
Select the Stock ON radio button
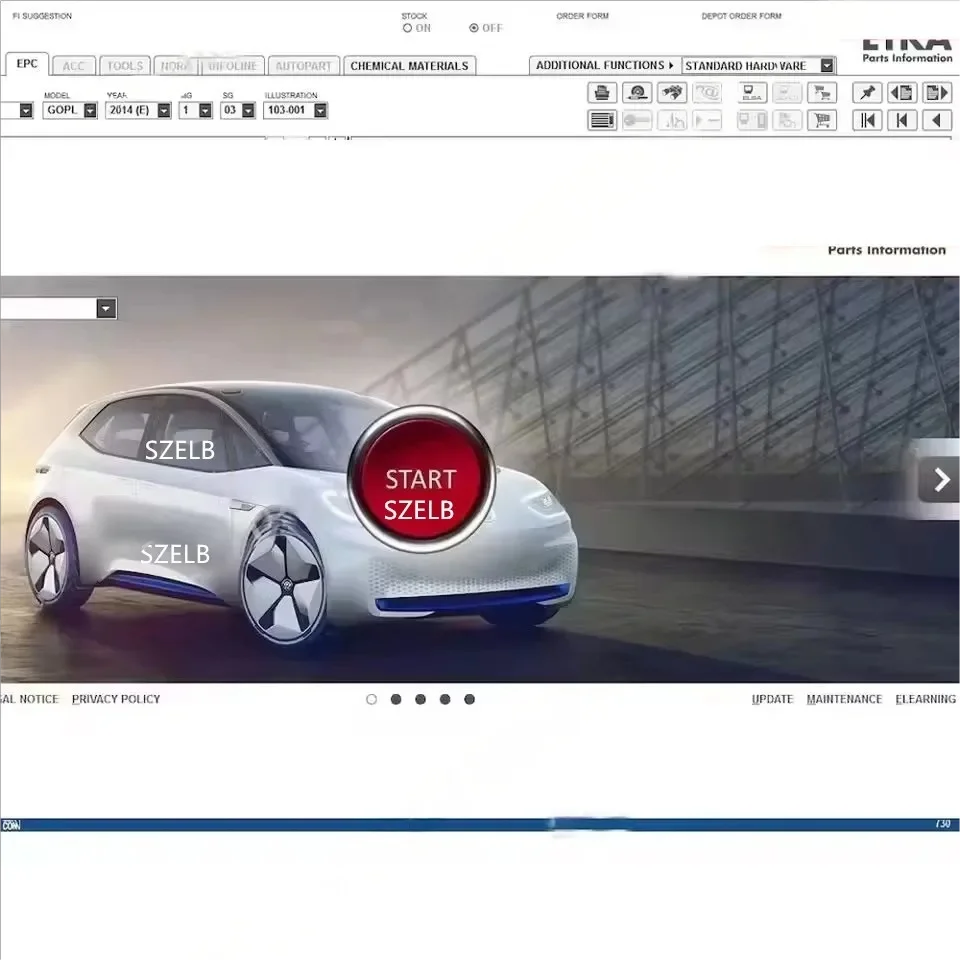[407, 28]
